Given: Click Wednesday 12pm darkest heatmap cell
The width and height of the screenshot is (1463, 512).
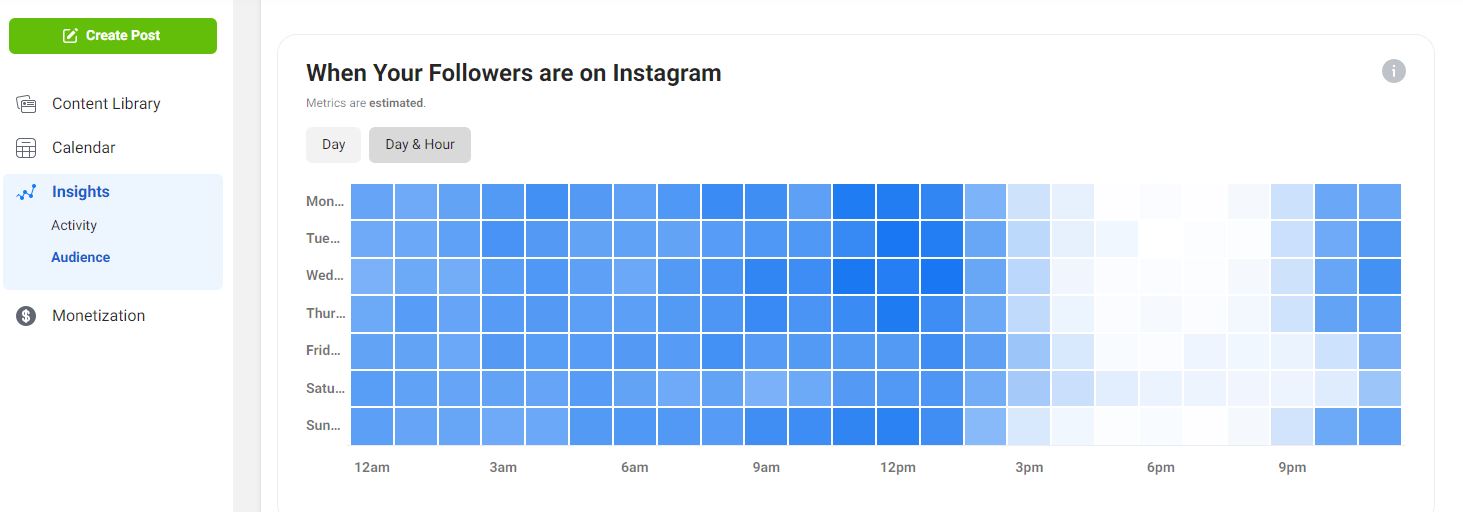Looking at the screenshot, I should coord(898,276).
